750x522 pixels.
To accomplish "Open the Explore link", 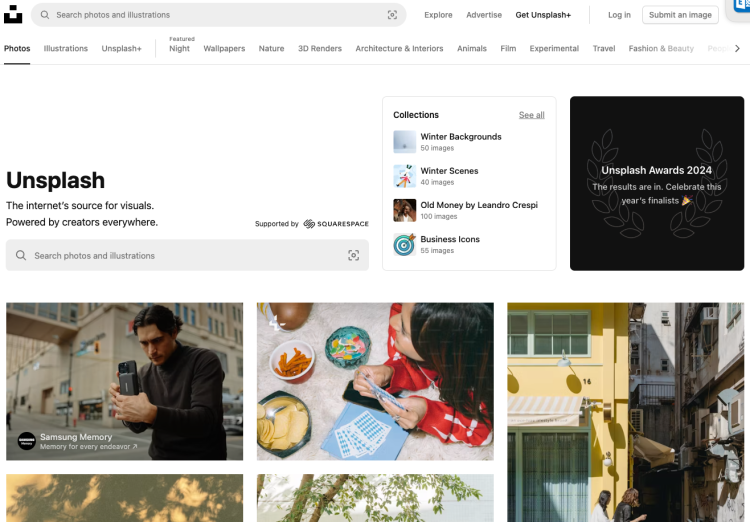I will pos(438,15).
